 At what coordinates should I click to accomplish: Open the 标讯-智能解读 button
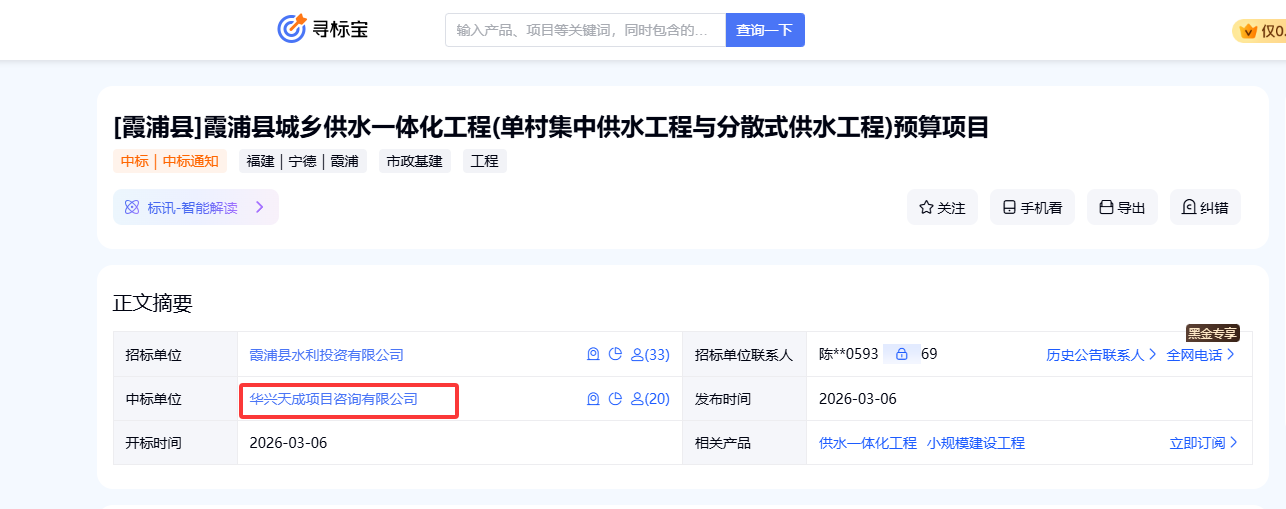click(x=196, y=207)
